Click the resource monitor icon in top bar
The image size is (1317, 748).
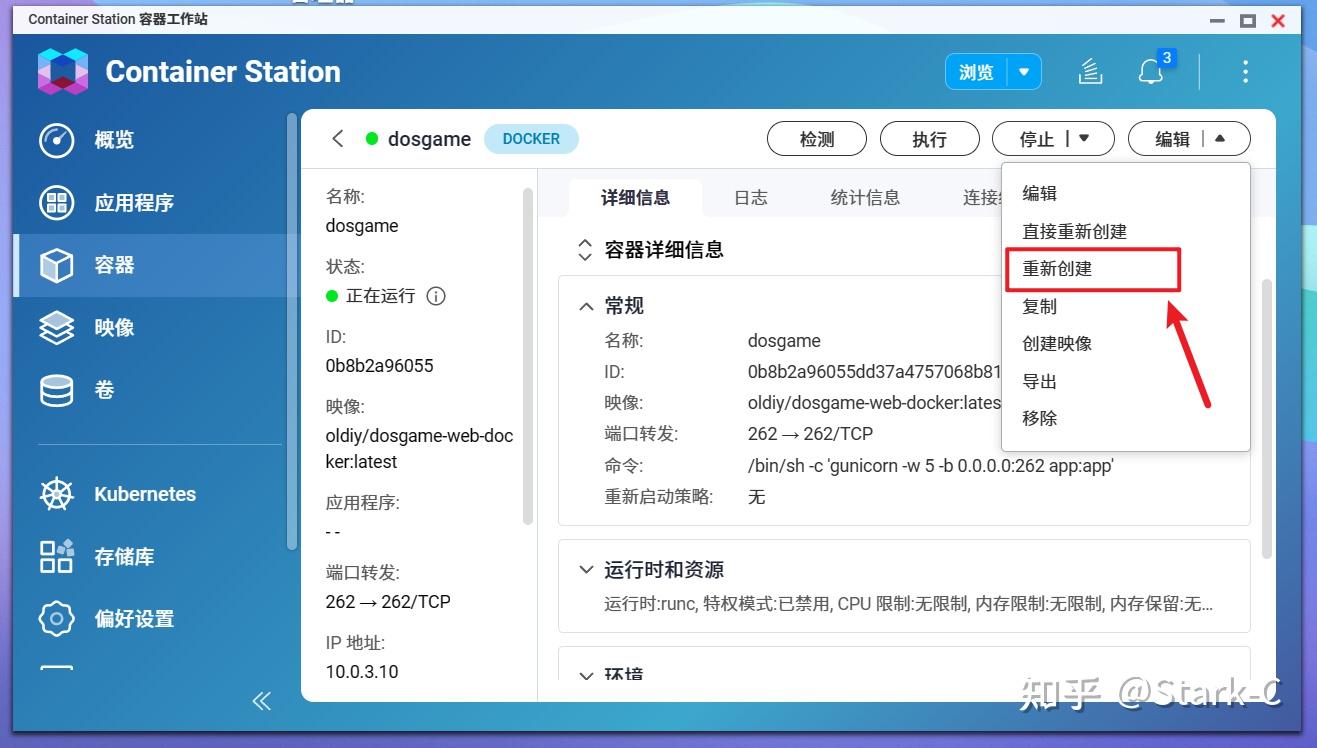[x=1089, y=71]
